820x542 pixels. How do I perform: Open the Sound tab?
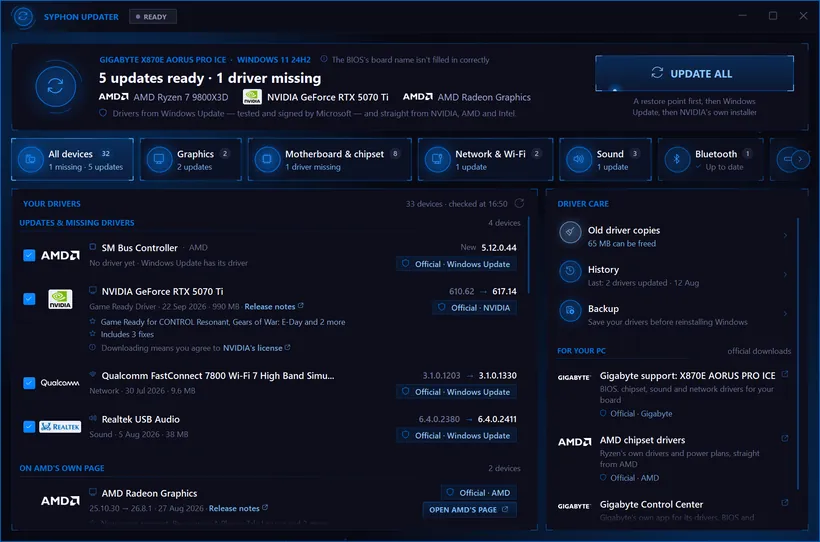(x=606, y=160)
